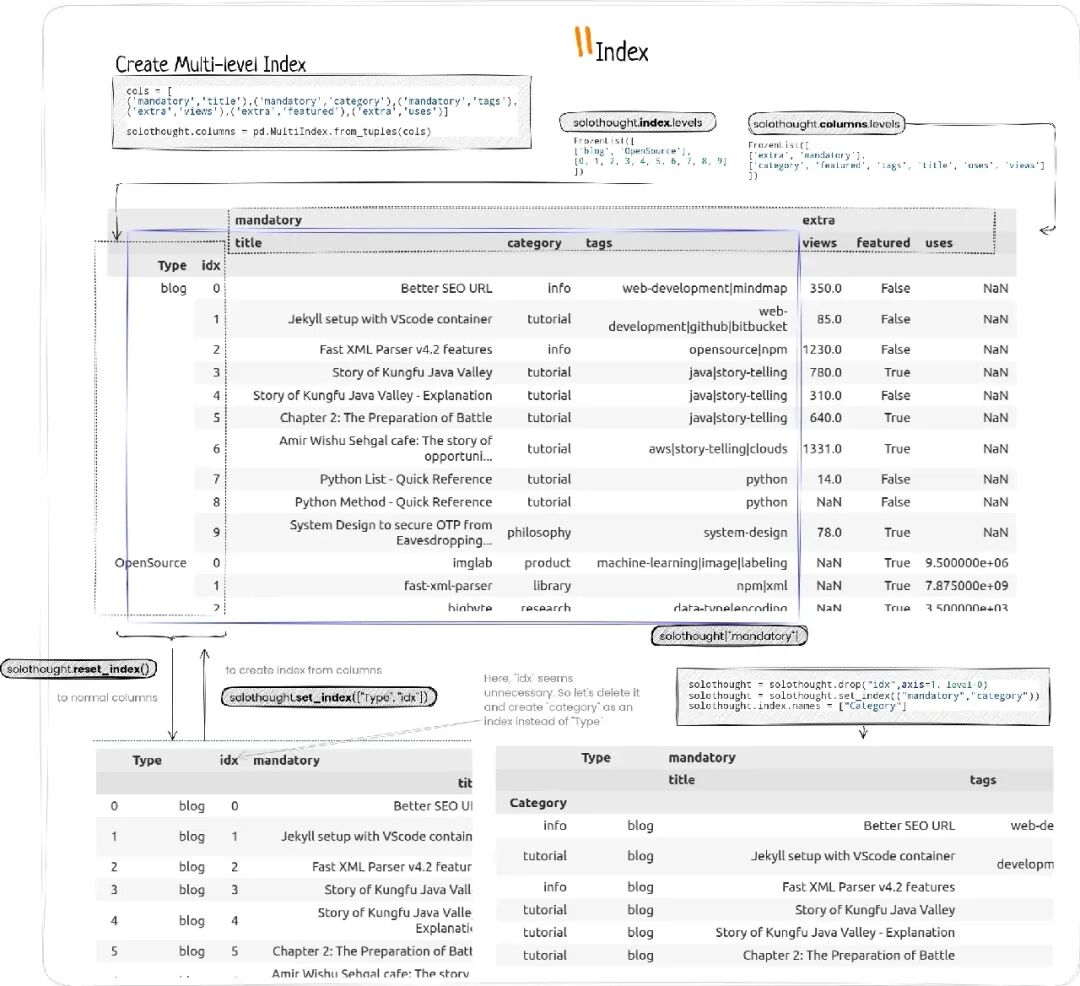Click the 9.500000e+06 uses value
Screen dimensions: 1080x986
tap(966, 563)
